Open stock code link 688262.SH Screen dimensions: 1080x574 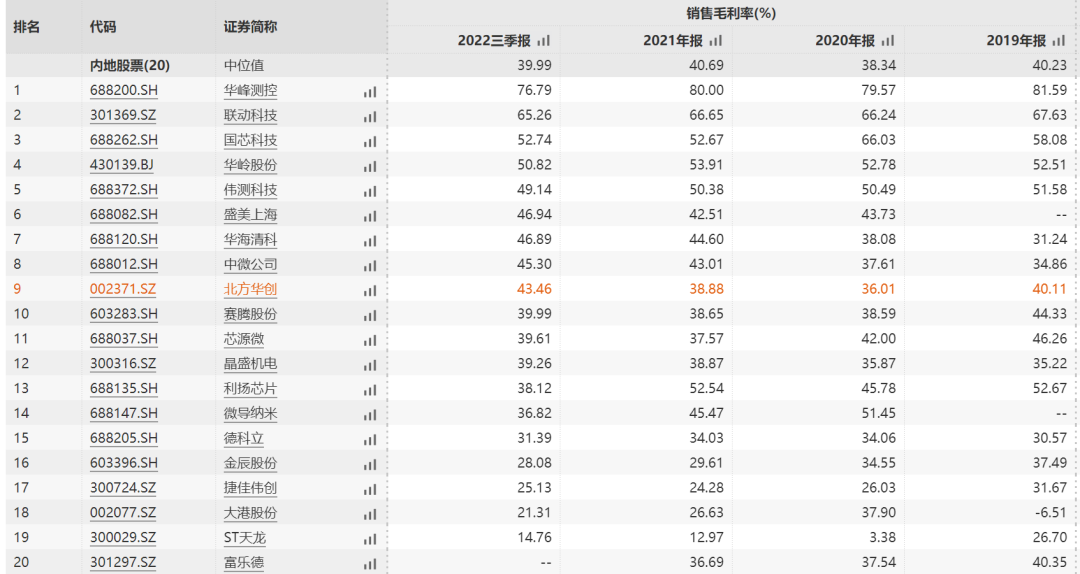(x=124, y=140)
